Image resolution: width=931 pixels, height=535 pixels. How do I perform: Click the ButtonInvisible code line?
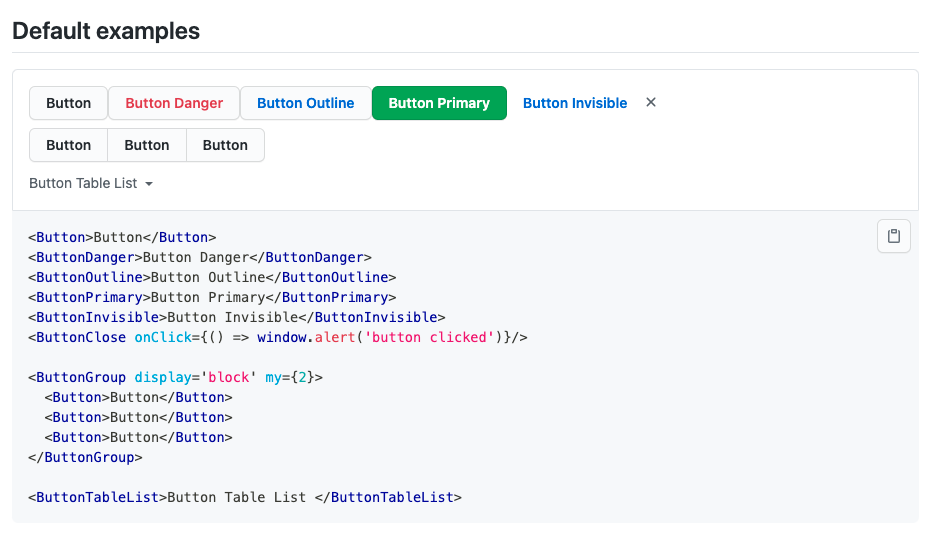tap(236, 318)
